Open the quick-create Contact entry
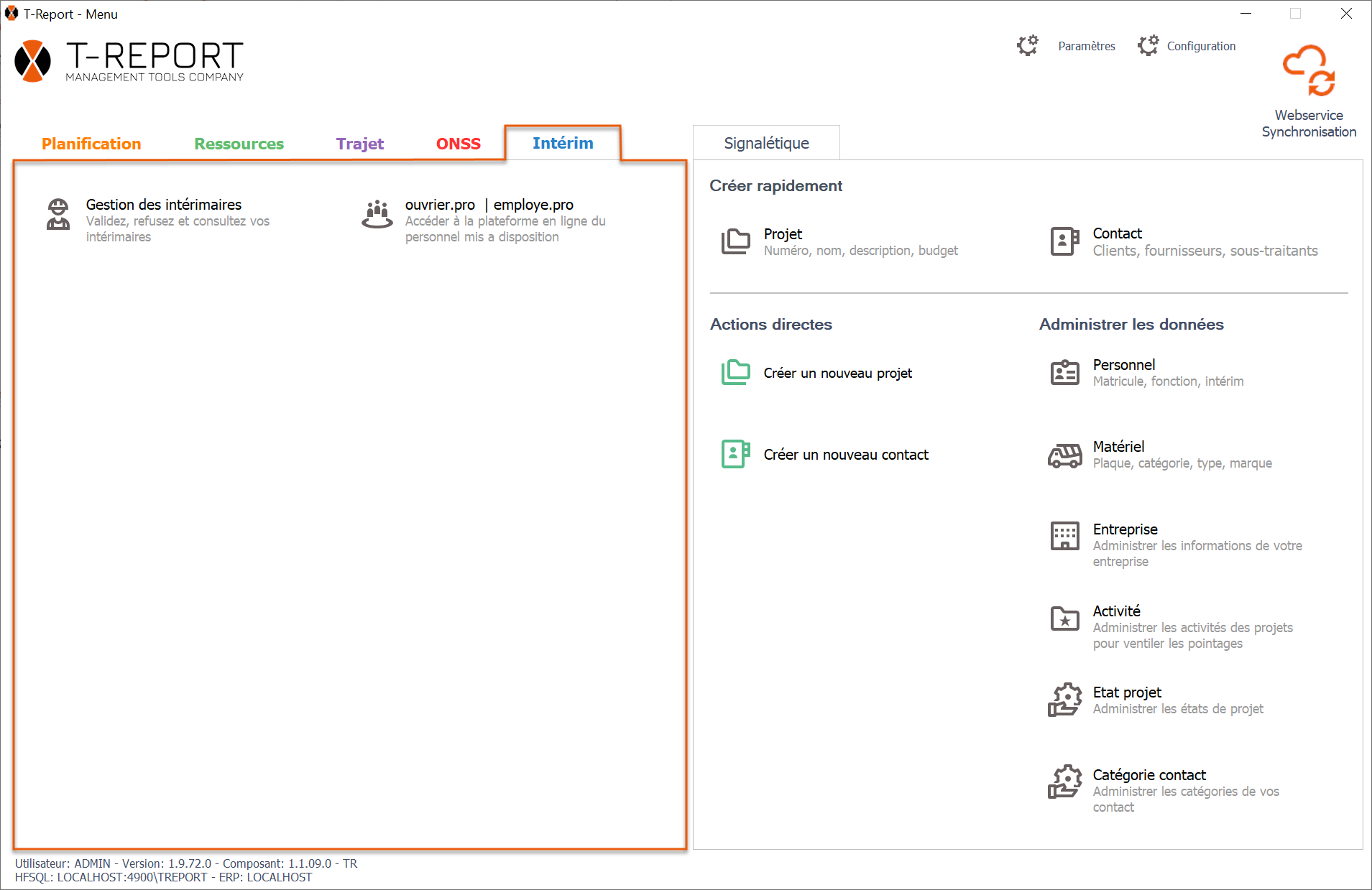 click(1117, 233)
